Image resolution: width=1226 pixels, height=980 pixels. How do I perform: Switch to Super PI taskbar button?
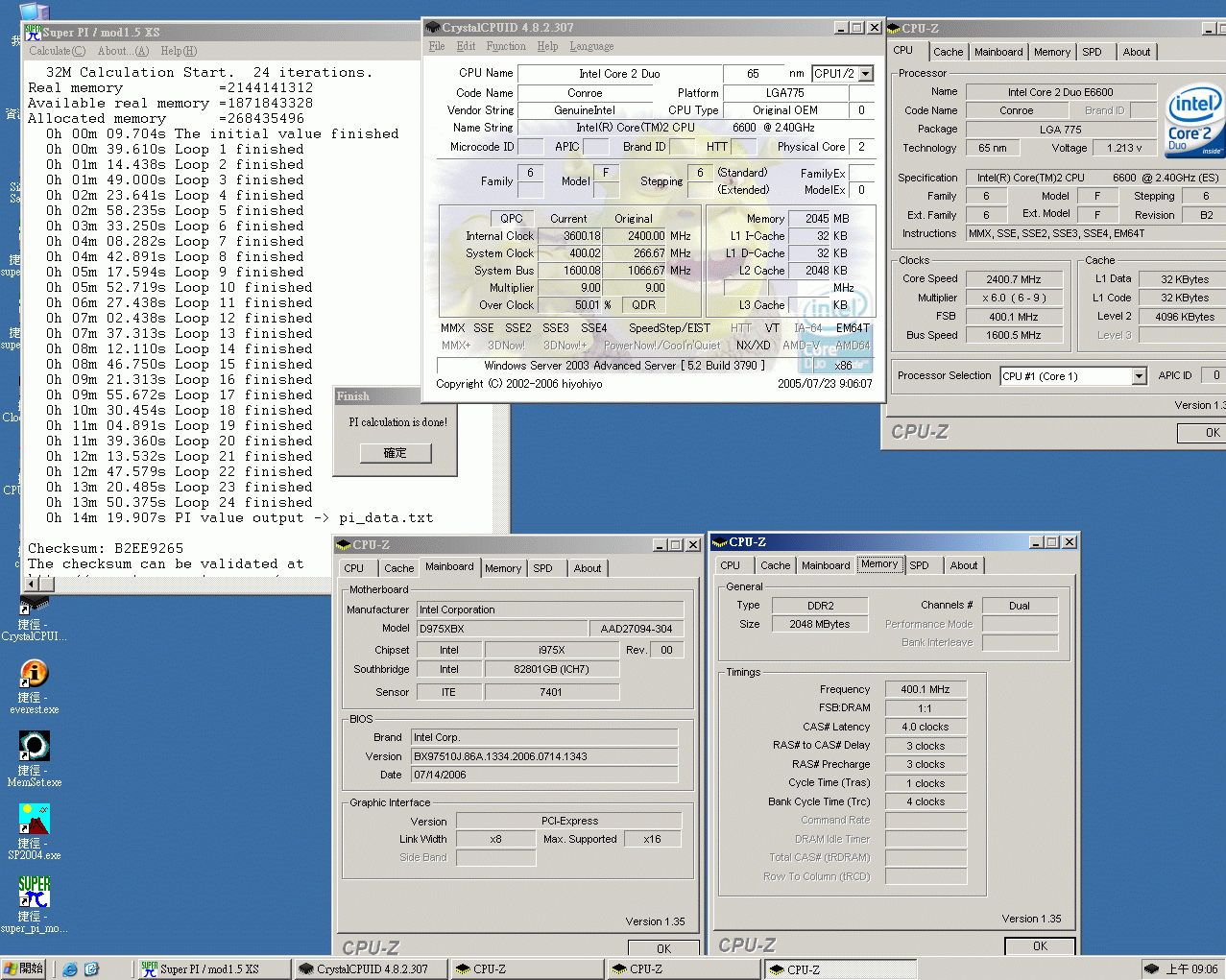(x=213, y=968)
